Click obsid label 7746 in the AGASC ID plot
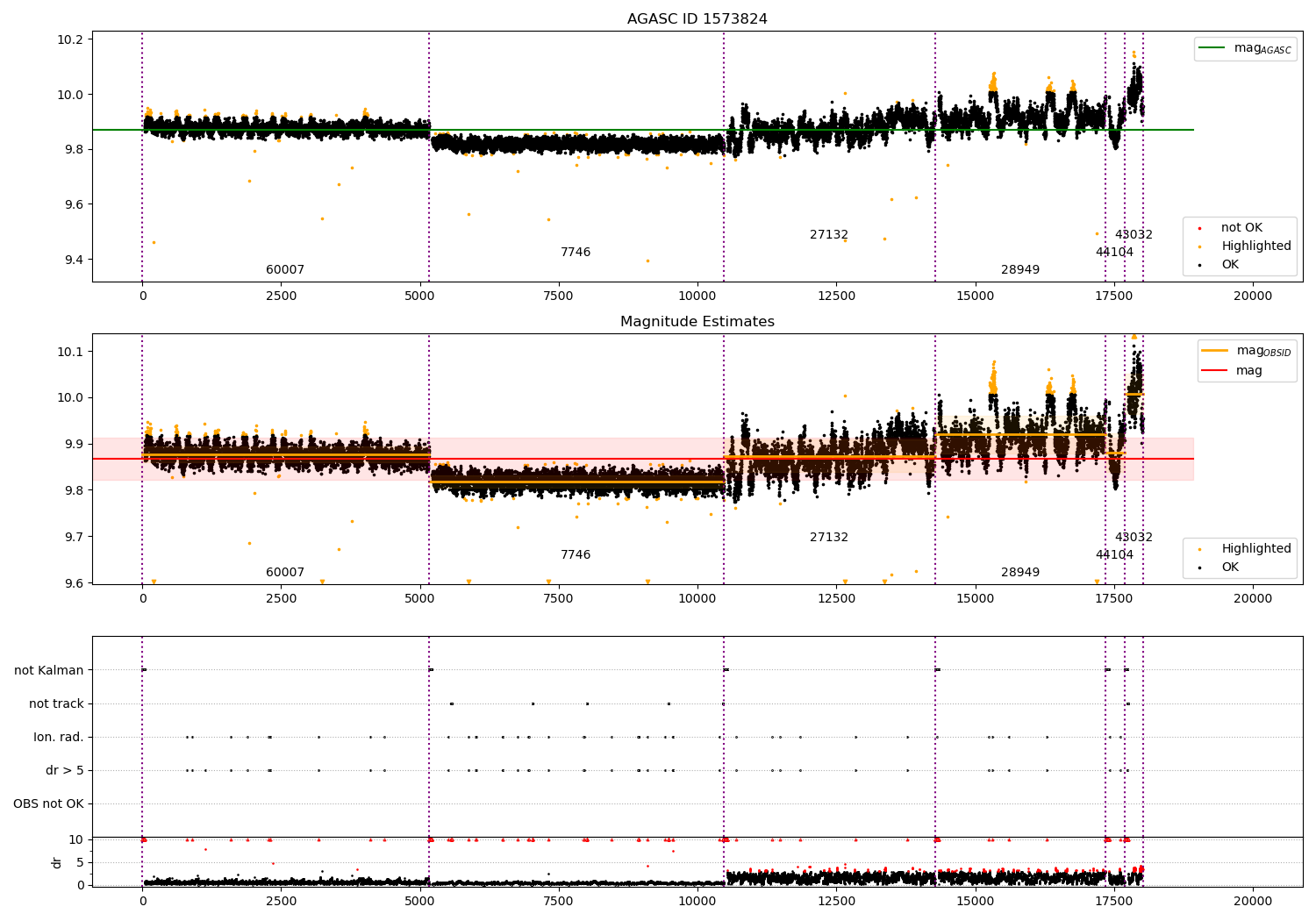The height and width of the screenshot is (921, 1316). 576,253
